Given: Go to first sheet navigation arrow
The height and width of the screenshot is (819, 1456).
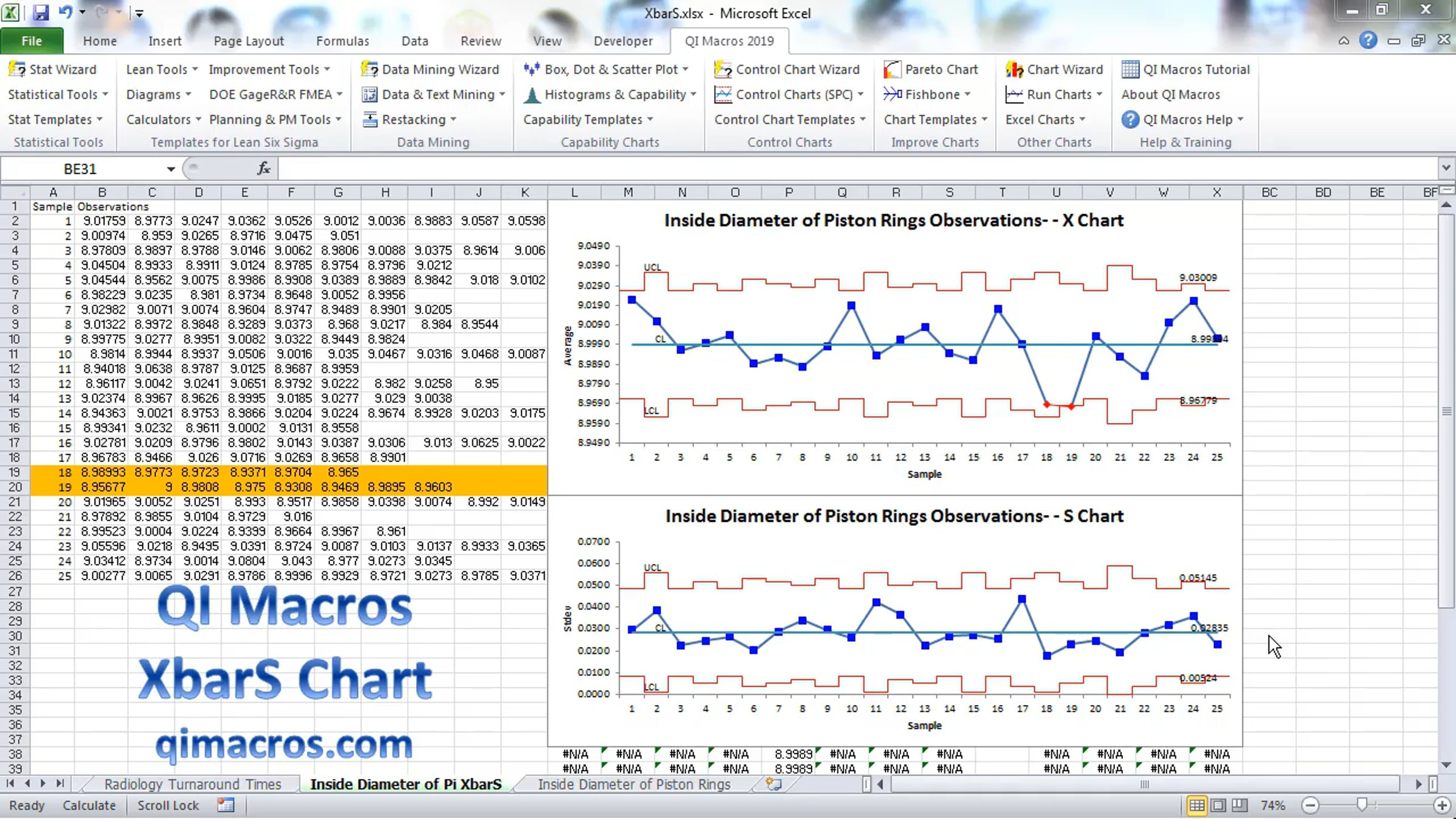Looking at the screenshot, I should click(x=10, y=784).
